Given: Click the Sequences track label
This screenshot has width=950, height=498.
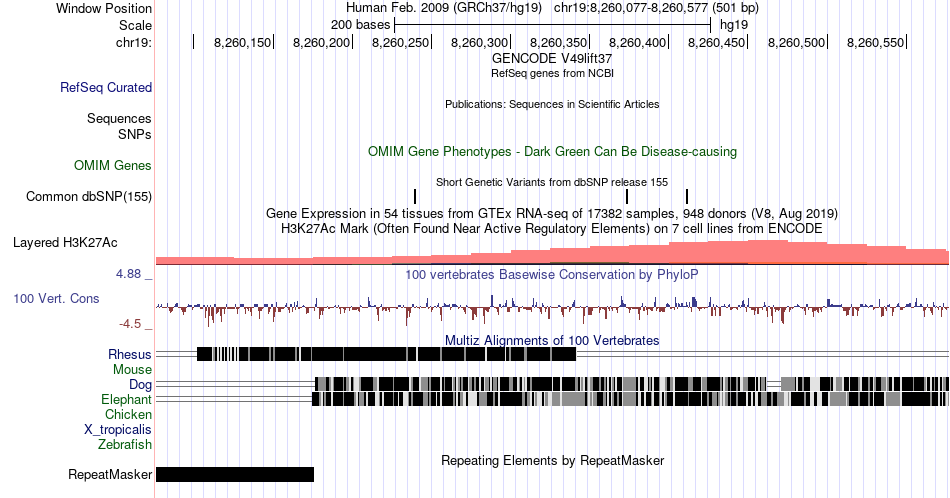Looking at the screenshot, I should click(119, 118).
